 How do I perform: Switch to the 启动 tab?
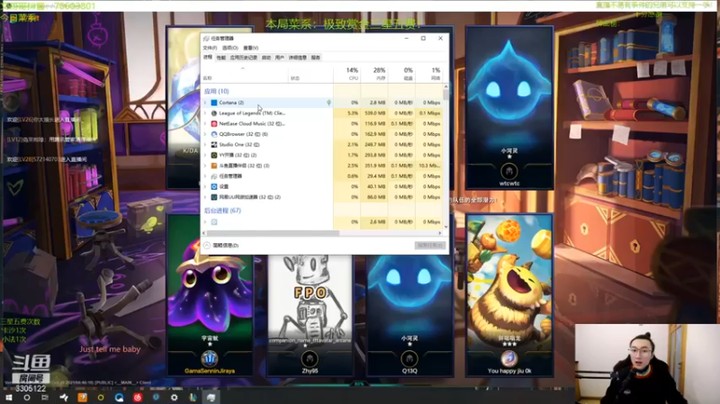tap(266, 57)
